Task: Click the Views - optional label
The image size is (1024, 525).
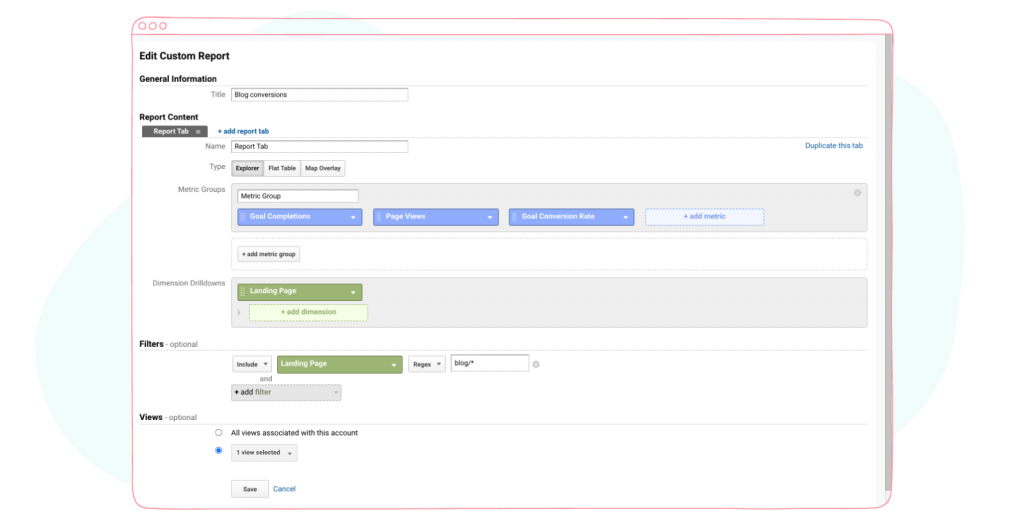Action: click(168, 417)
